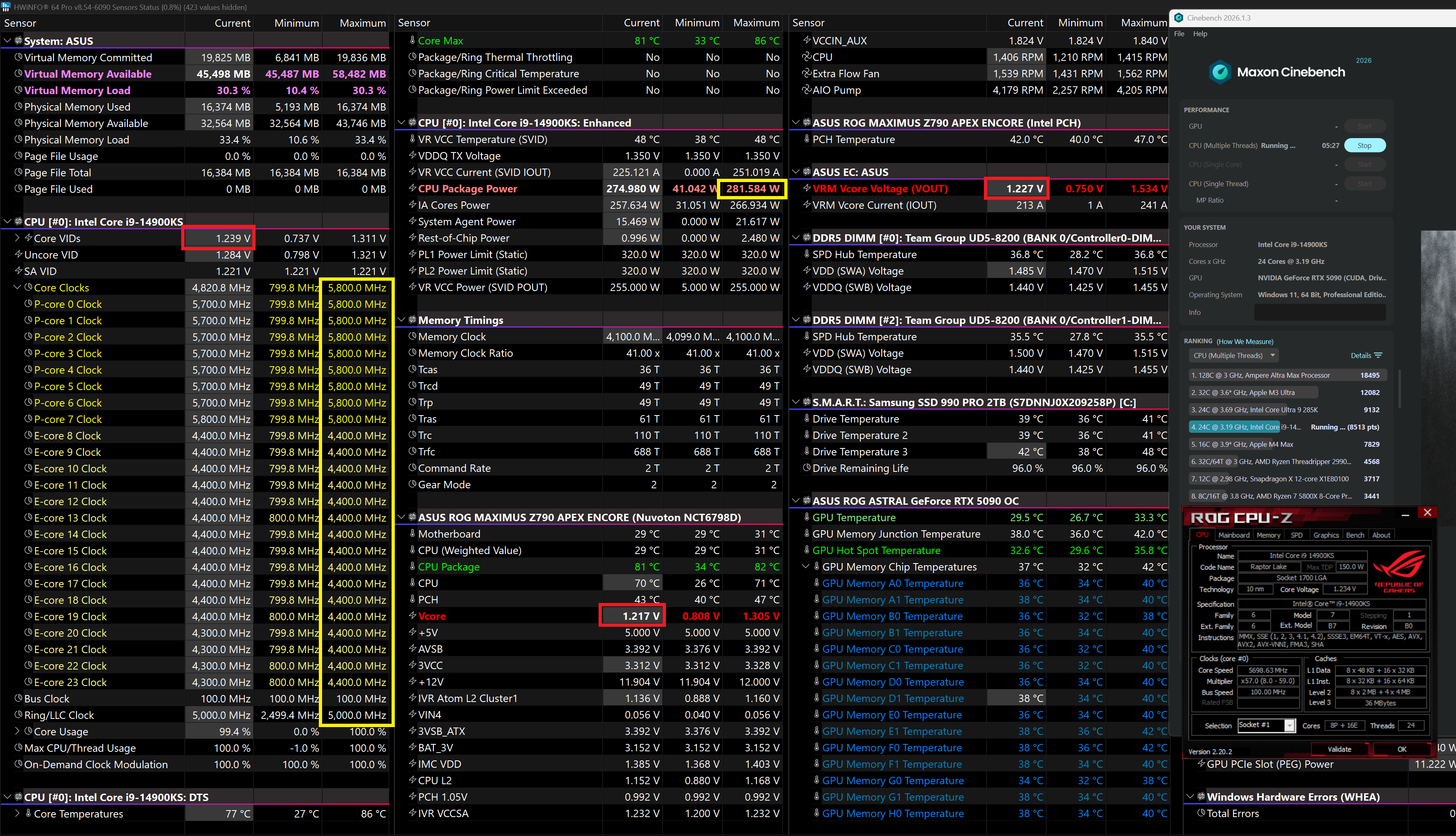Open the Help menu in Cinebench
Viewport: 1456px width, 836px height.
pyautogui.click(x=1200, y=34)
